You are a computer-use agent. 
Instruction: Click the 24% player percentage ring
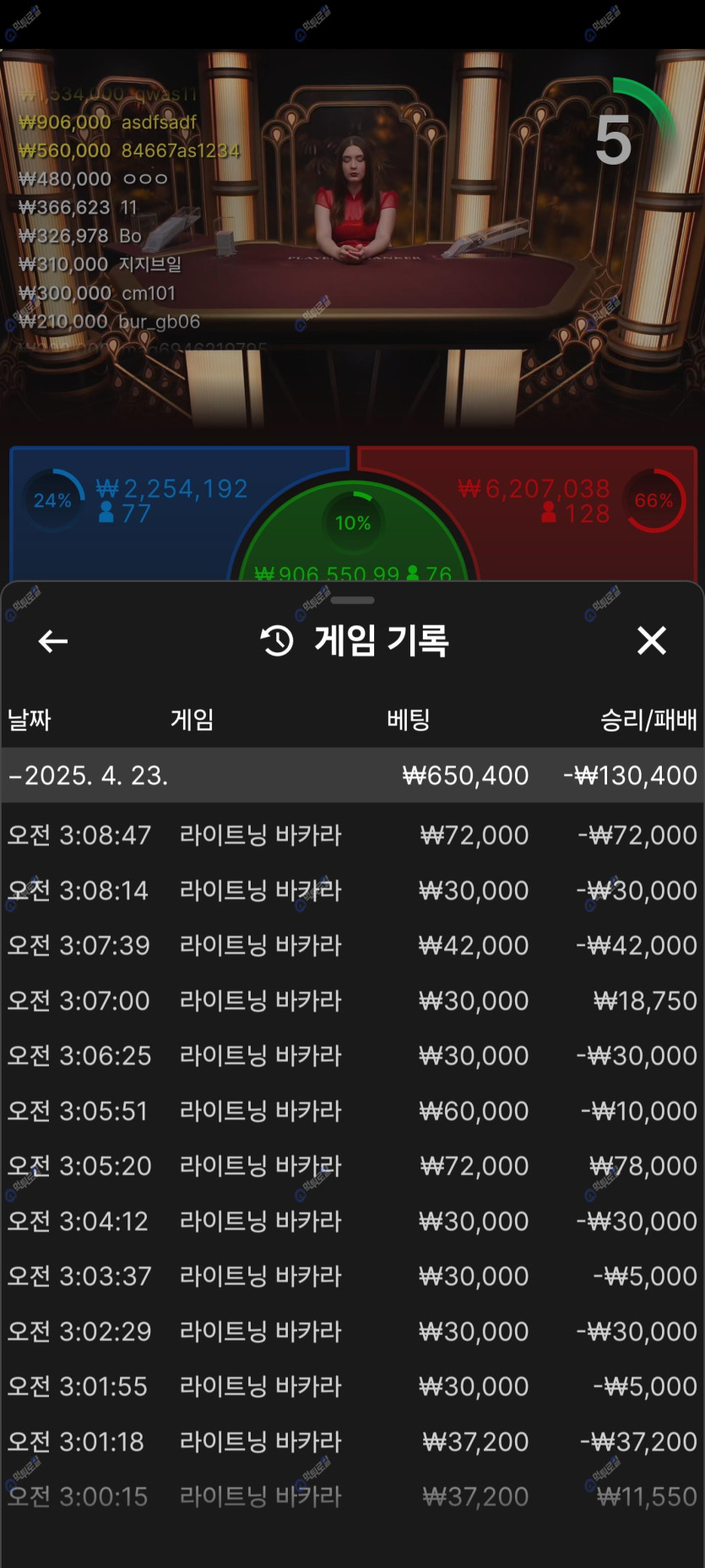pos(52,500)
